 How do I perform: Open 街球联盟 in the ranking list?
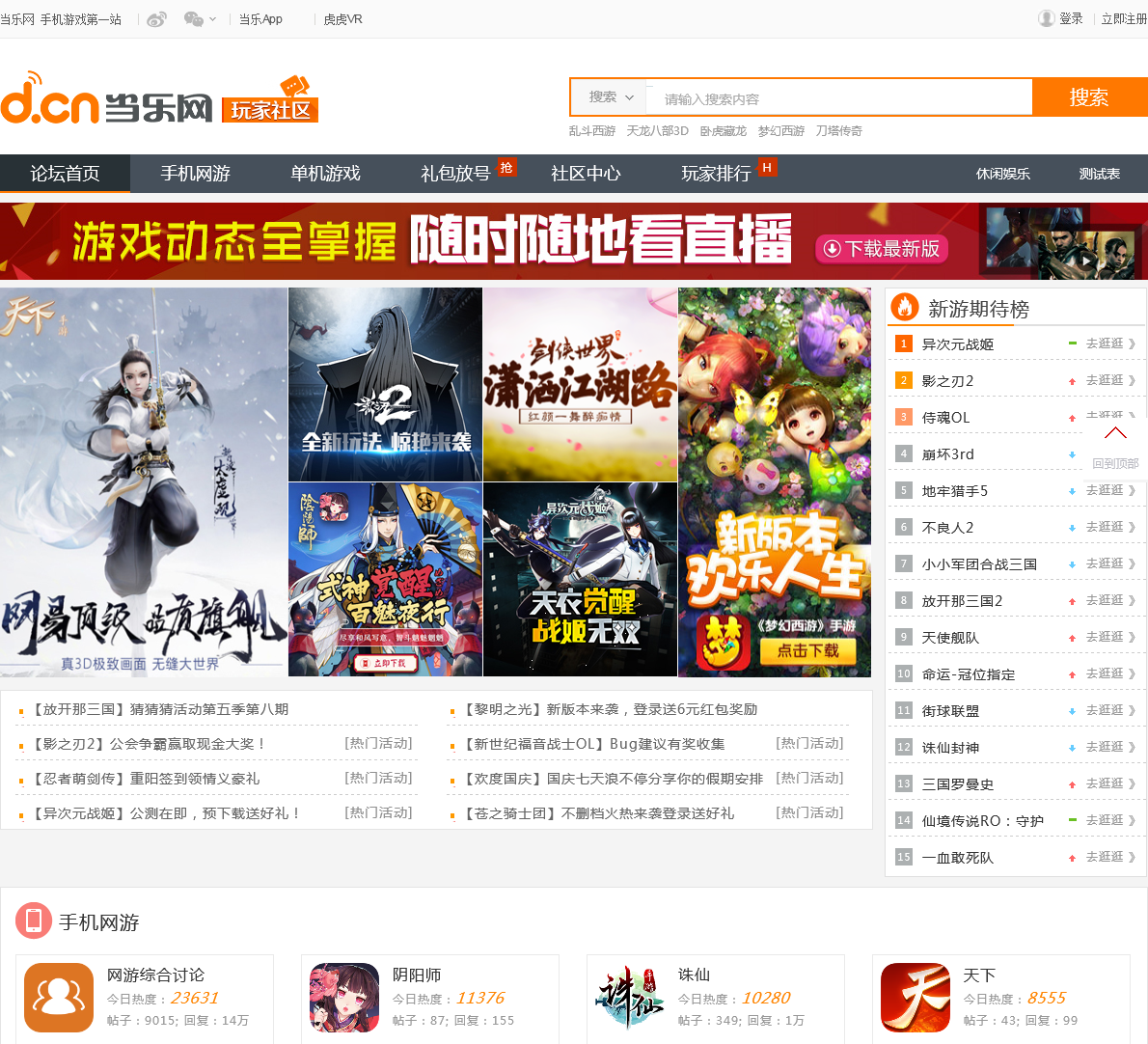[x=950, y=711]
